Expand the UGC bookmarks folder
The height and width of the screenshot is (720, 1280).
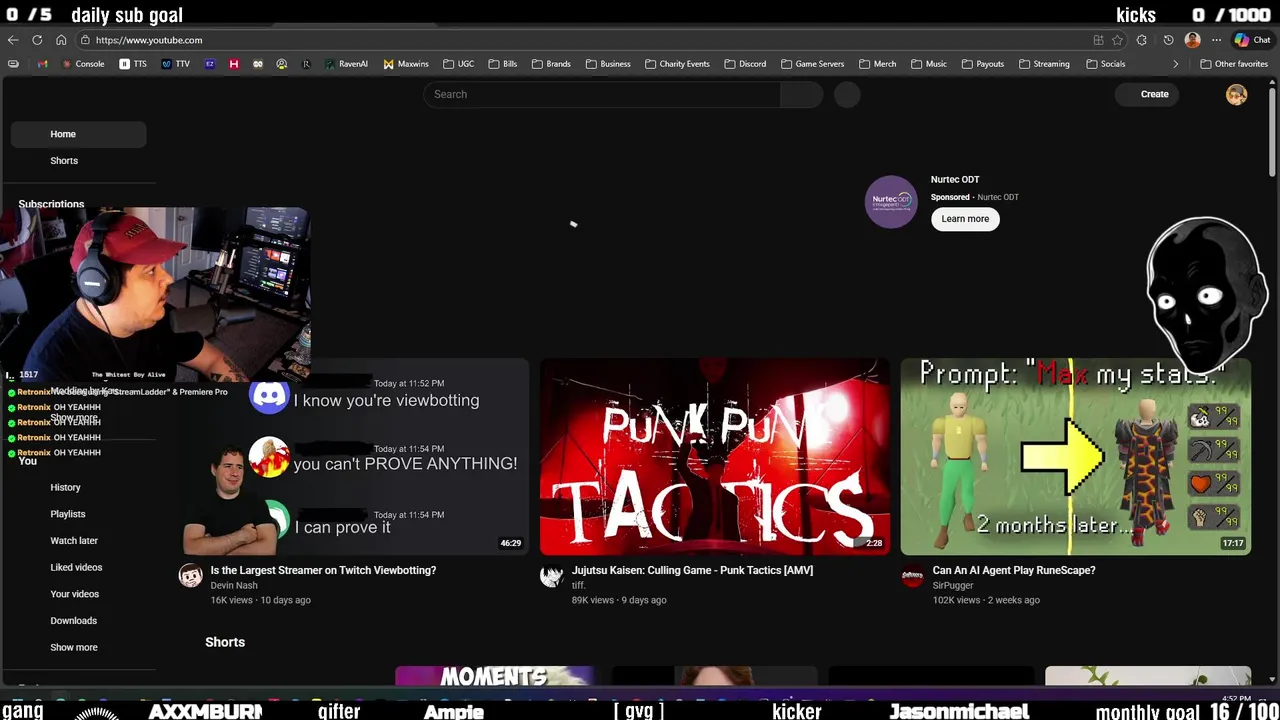[459, 64]
